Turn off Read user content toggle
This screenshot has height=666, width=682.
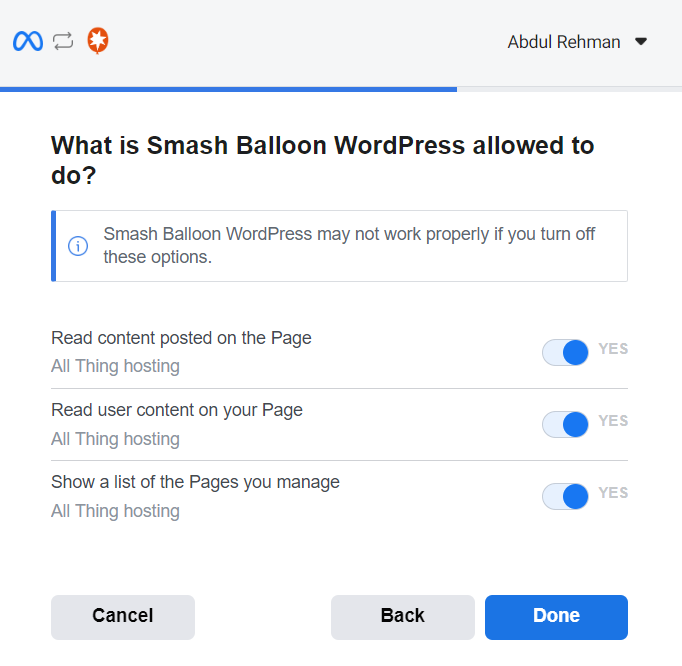coord(566,424)
